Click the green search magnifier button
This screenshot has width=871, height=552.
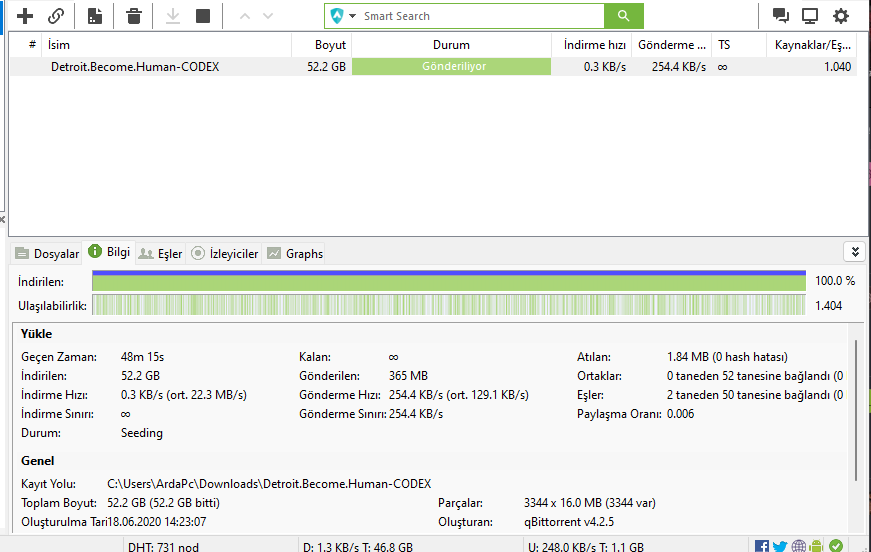[624, 16]
